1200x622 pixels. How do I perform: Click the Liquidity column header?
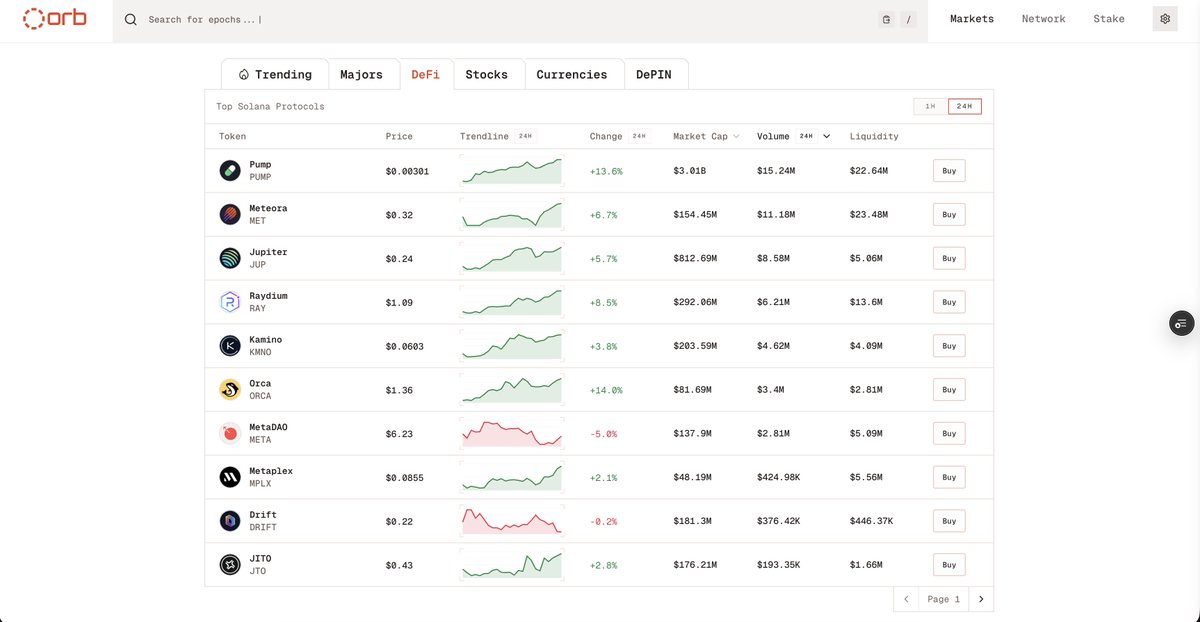[x=874, y=136]
